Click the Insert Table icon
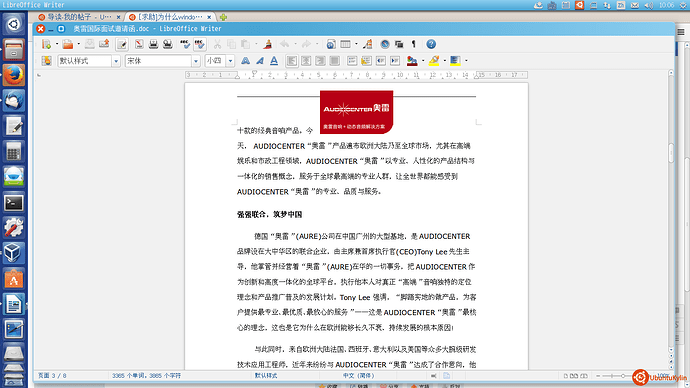The image size is (690, 388). coord(345,44)
